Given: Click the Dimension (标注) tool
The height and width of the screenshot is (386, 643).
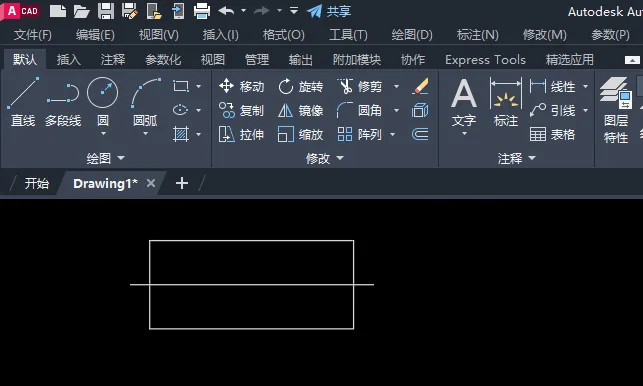Looking at the screenshot, I should pos(506,102).
